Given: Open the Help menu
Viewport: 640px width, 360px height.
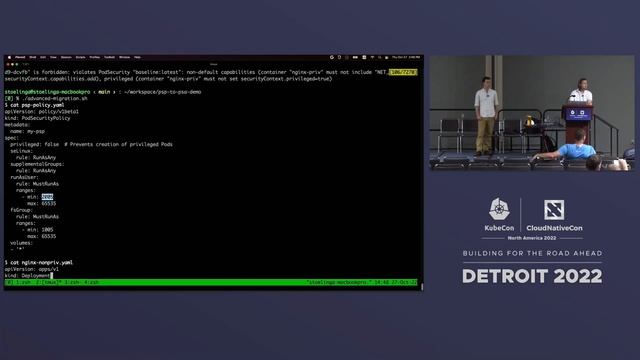Looking at the screenshot, I should point(138,57).
